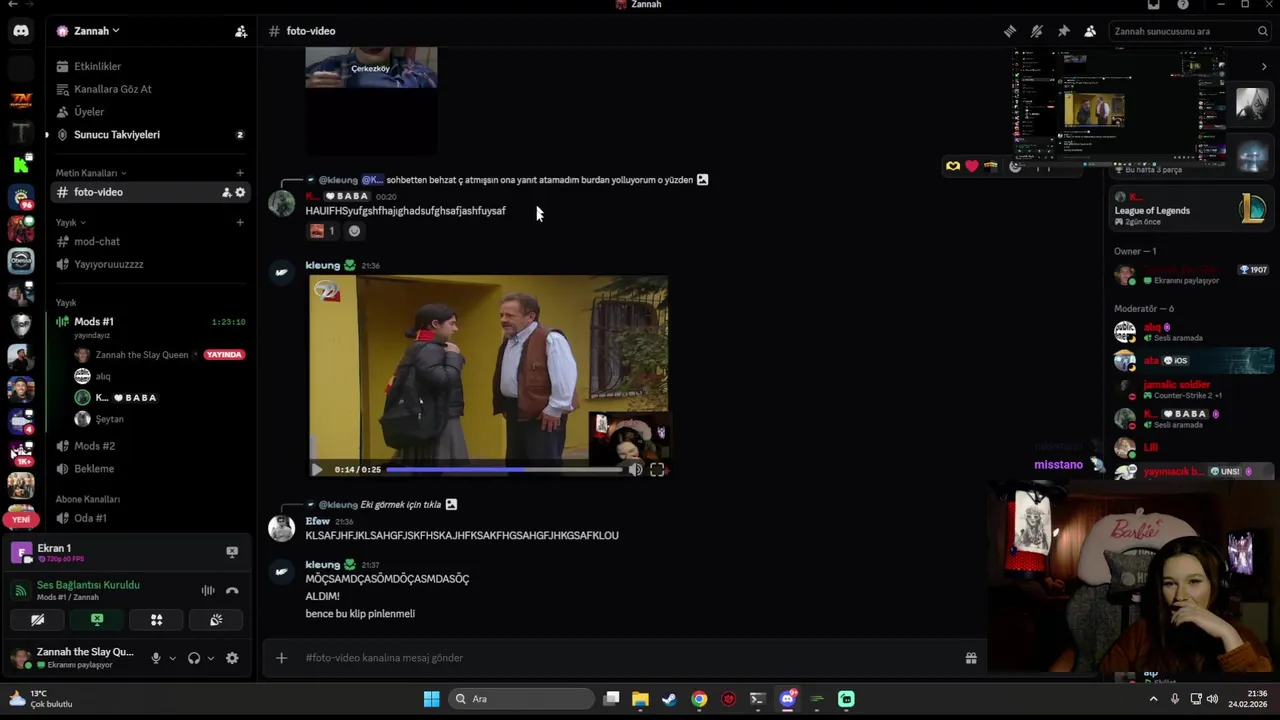Add channel to Yayık category

[x=240, y=222]
